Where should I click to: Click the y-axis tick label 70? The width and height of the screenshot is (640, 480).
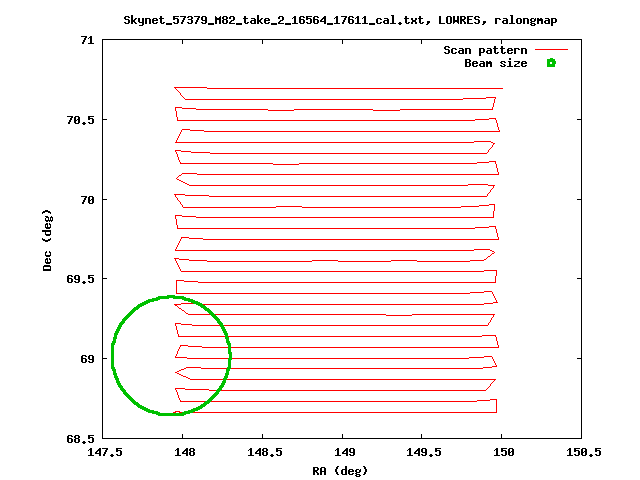tap(87, 200)
